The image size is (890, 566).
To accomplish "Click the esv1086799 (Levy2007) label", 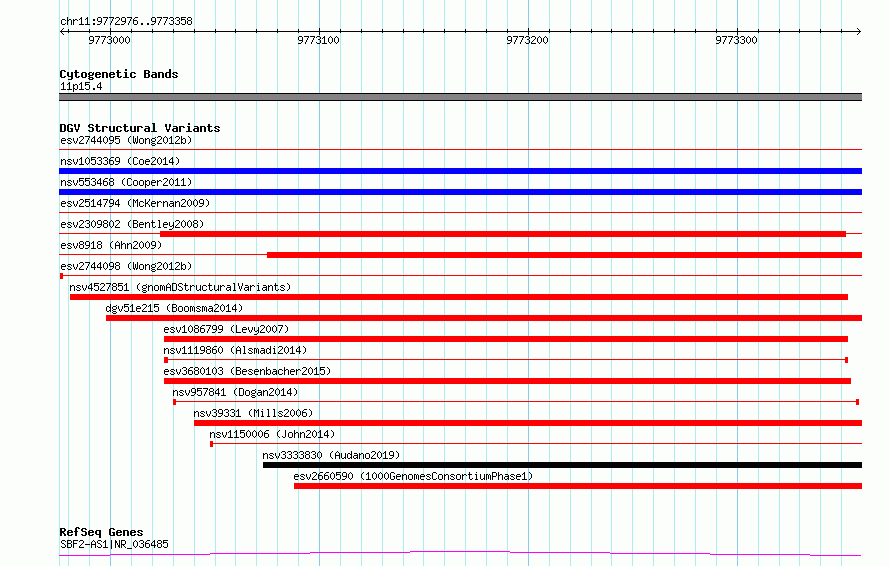I will pyautogui.click(x=226, y=329).
